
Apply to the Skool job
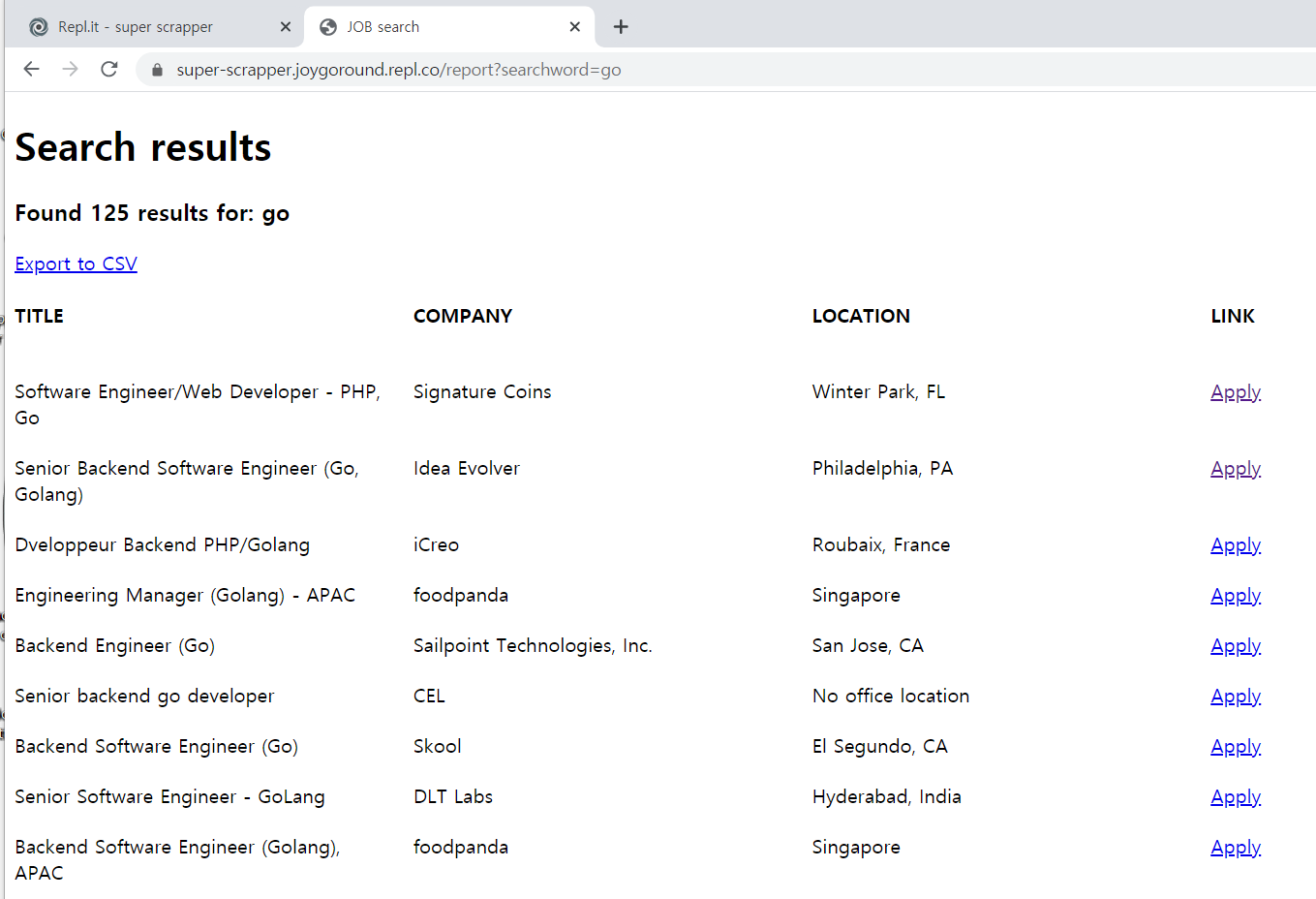coord(1236,746)
